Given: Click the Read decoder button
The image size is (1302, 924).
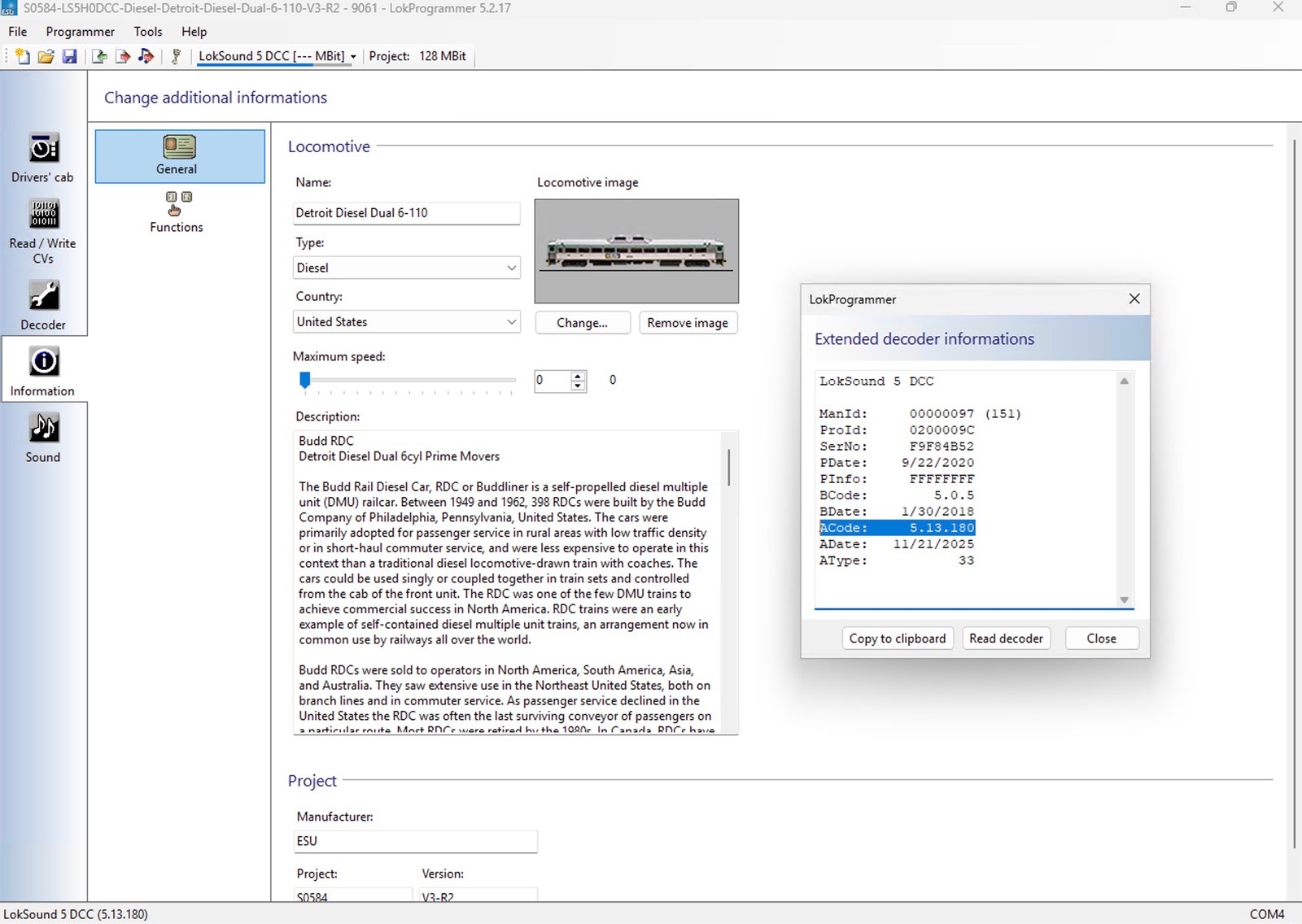Looking at the screenshot, I should tap(1006, 639).
